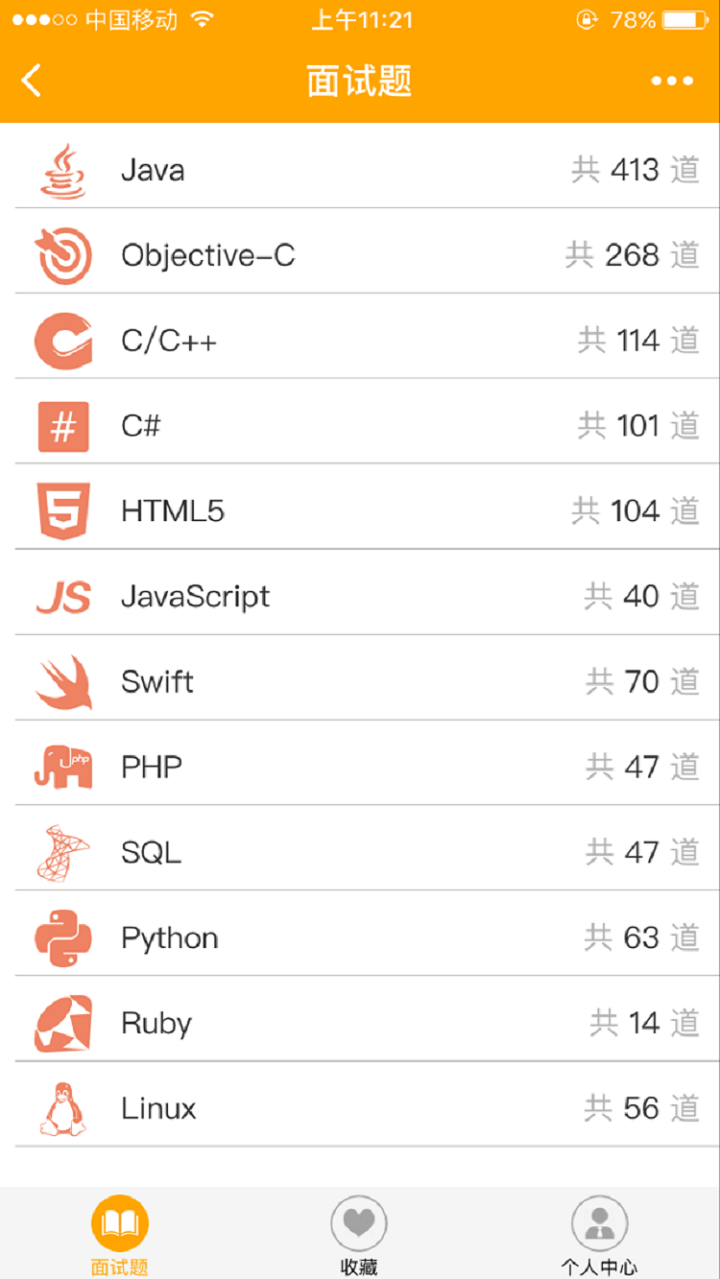Open the three-dot more options menu
Viewport: 720px width, 1279px height.
[672, 81]
